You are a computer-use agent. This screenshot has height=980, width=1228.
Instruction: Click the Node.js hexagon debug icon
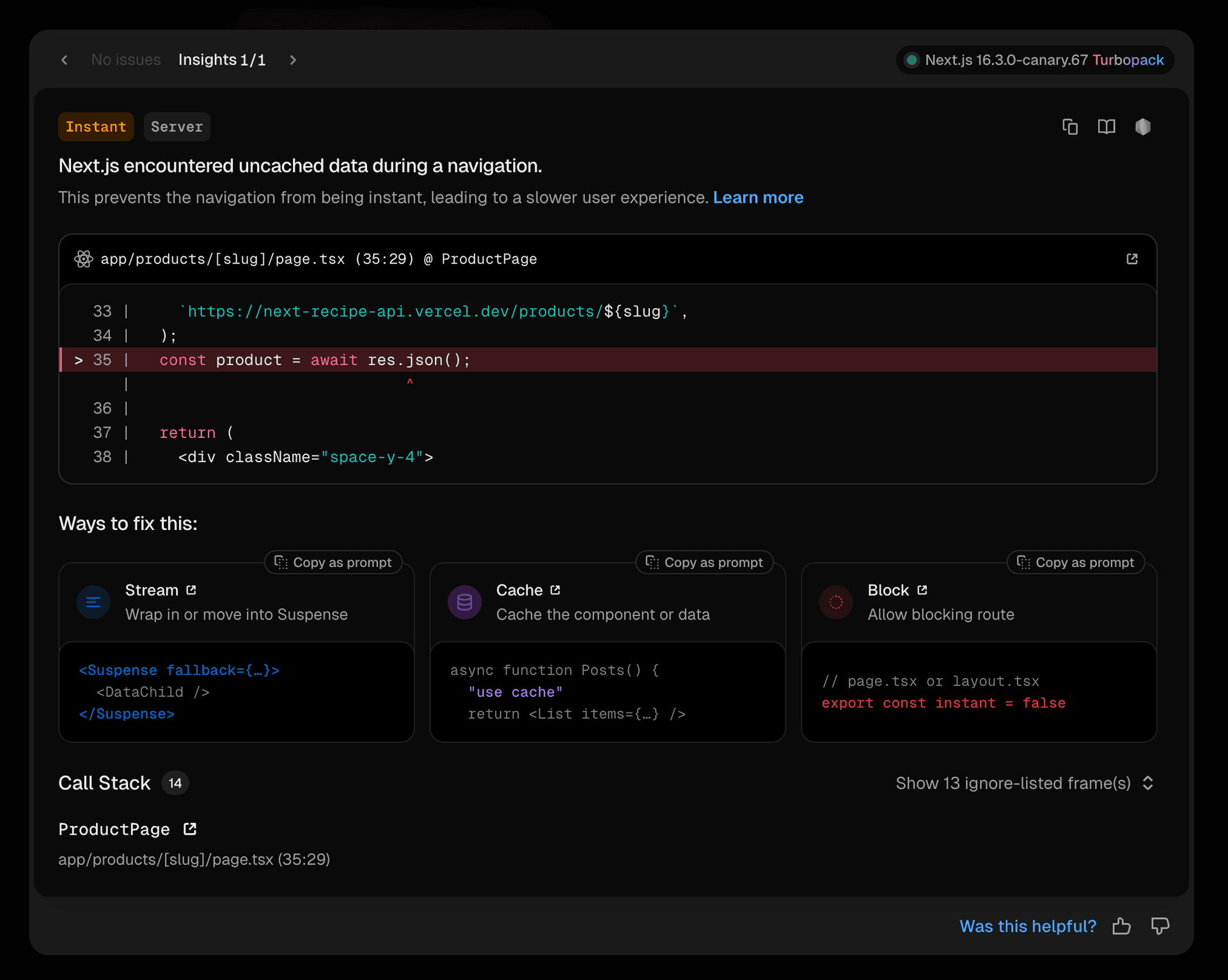tap(1143, 127)
